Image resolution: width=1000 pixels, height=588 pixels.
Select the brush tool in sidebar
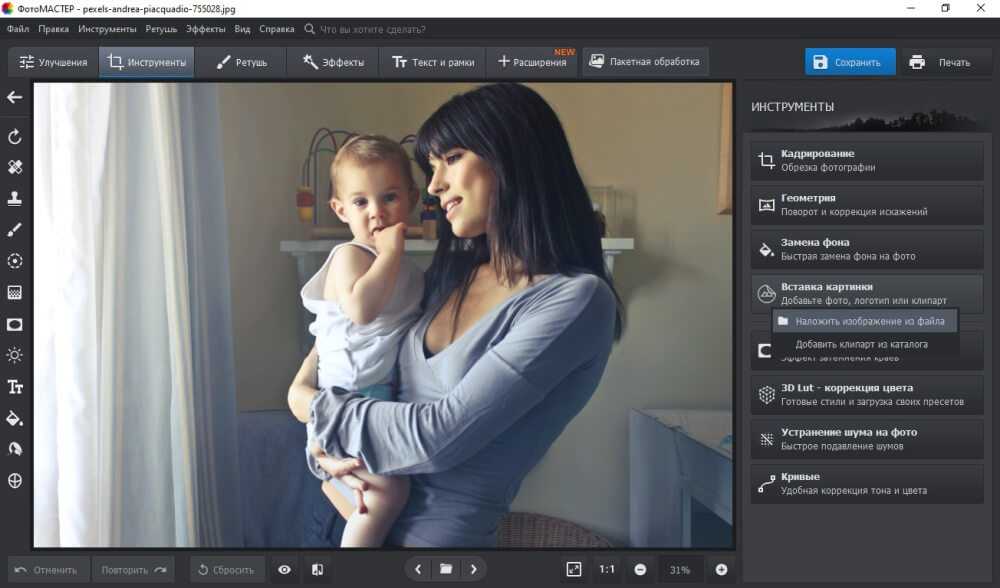(15, 230)
